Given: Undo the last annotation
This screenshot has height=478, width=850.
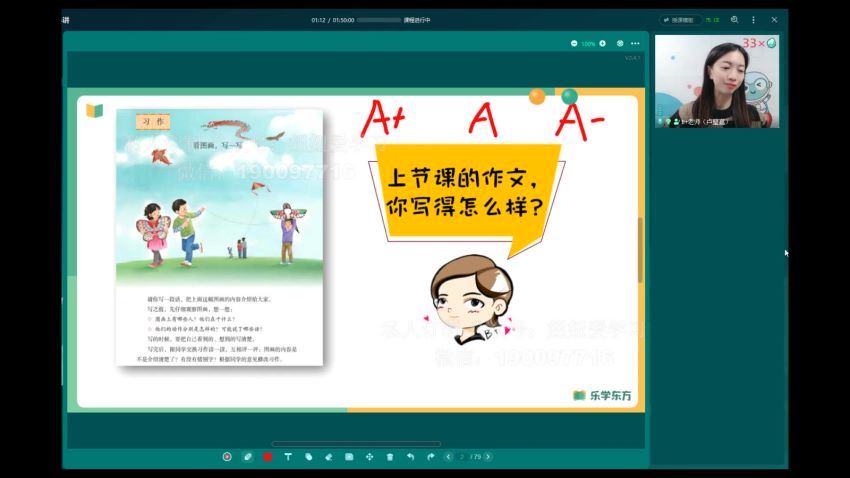Looking at the screenshot, I should (x=410, y=457).
